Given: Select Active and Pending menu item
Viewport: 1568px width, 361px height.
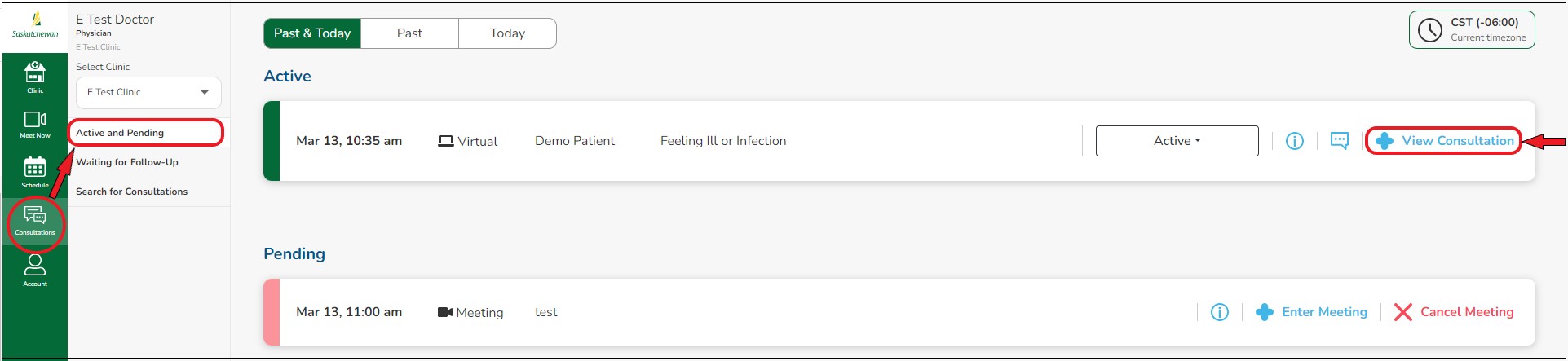Looking at the screenshot, I should point(120,133).
